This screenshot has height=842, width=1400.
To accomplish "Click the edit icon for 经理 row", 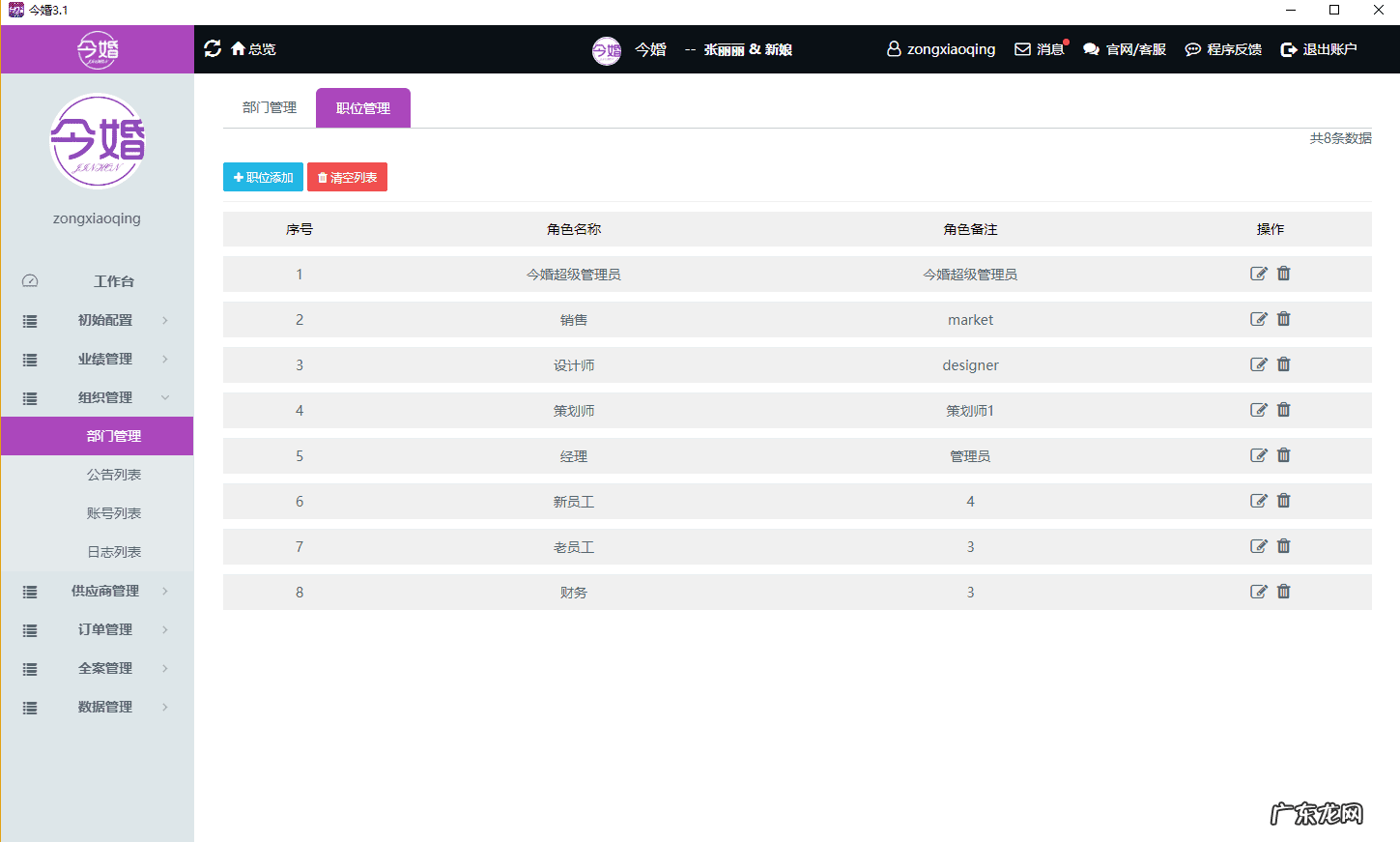I will (1258, 455).
